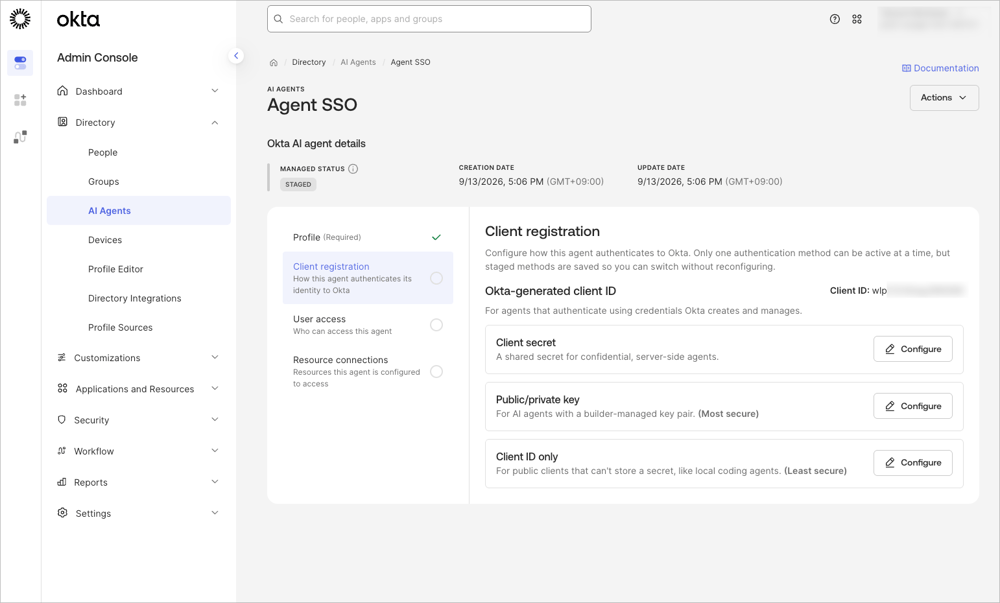Click Agent SSO in breadcrumb
This screenshot has width=1000, height=603.
point(410,62)
